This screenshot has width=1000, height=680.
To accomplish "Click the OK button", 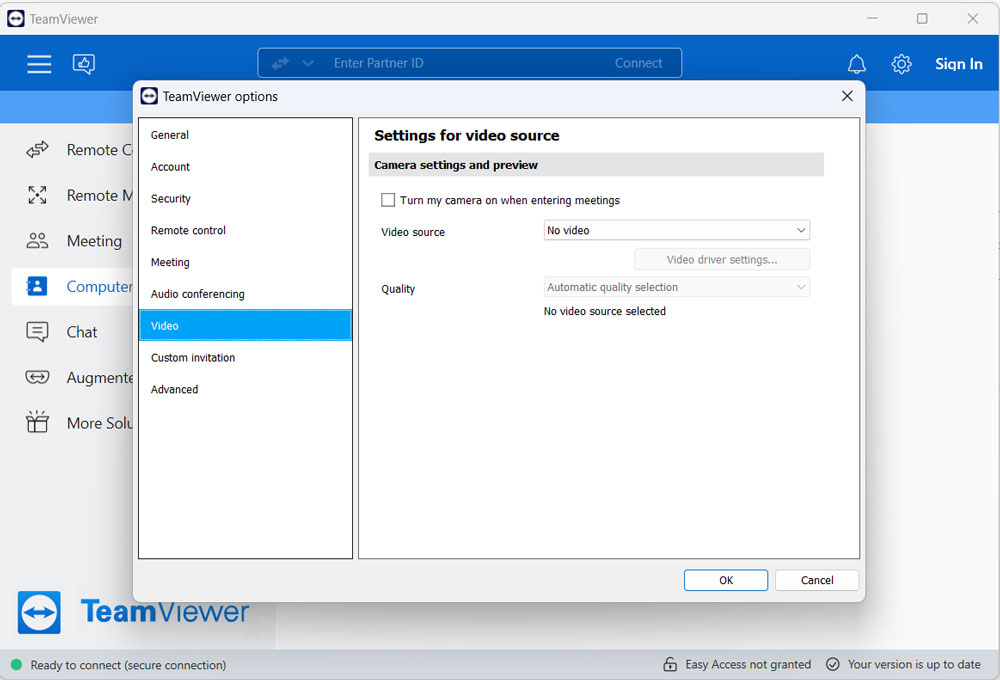I will tap(726, 580).
